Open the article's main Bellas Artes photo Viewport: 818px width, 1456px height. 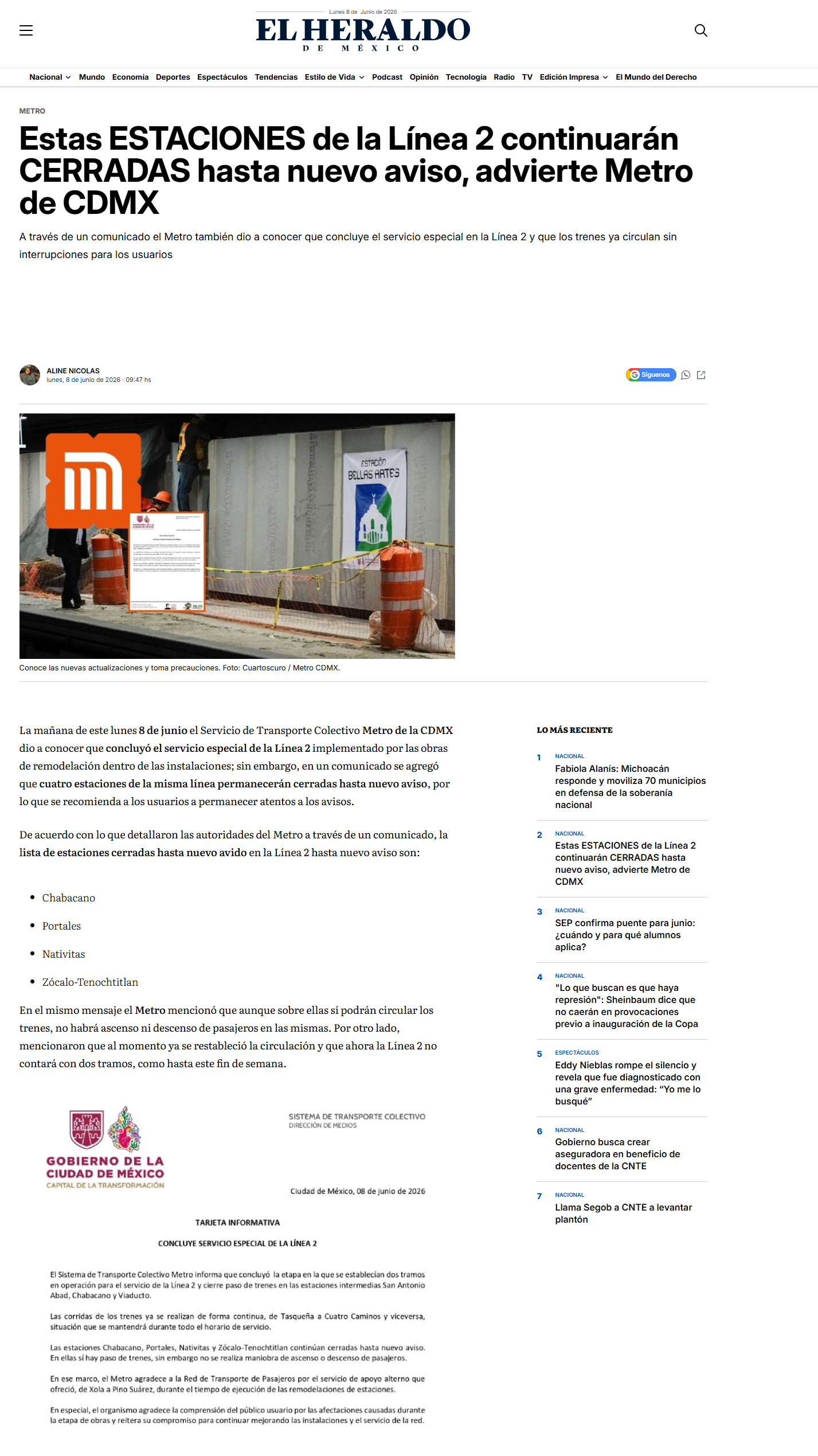click(237, 536)
